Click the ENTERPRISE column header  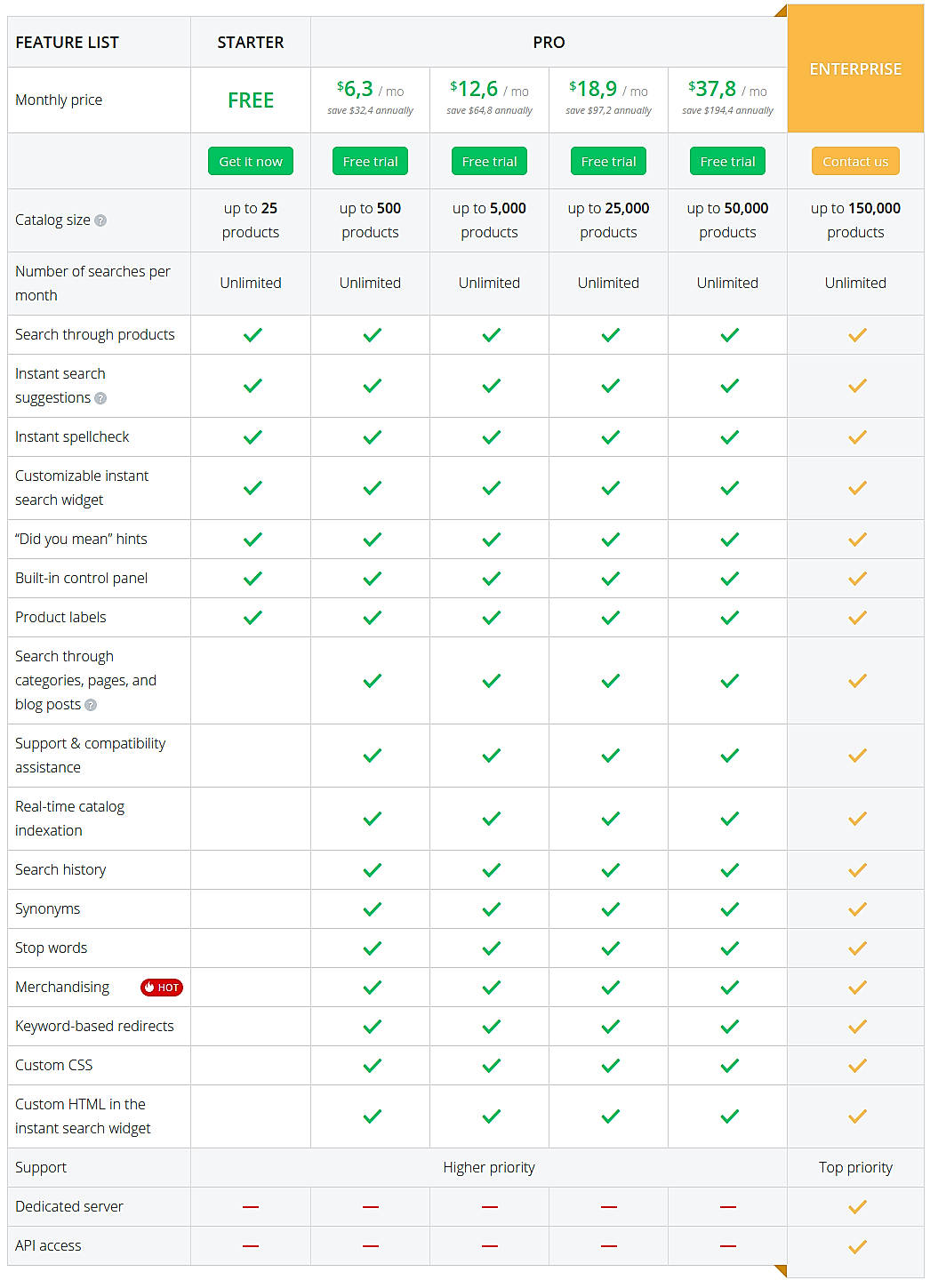click(855, 68)
